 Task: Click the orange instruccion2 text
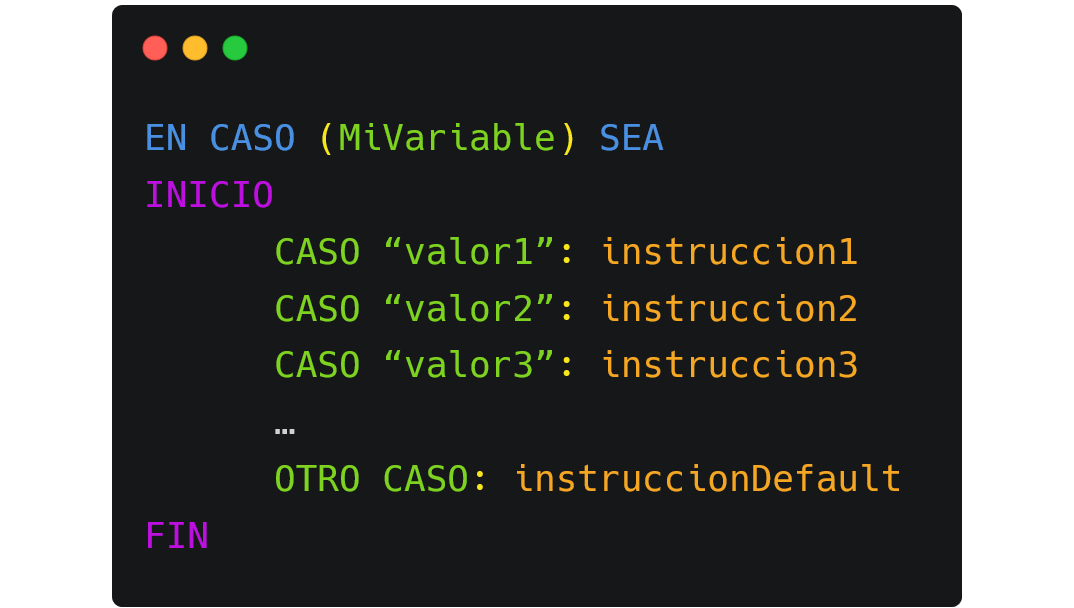point(729,309)
